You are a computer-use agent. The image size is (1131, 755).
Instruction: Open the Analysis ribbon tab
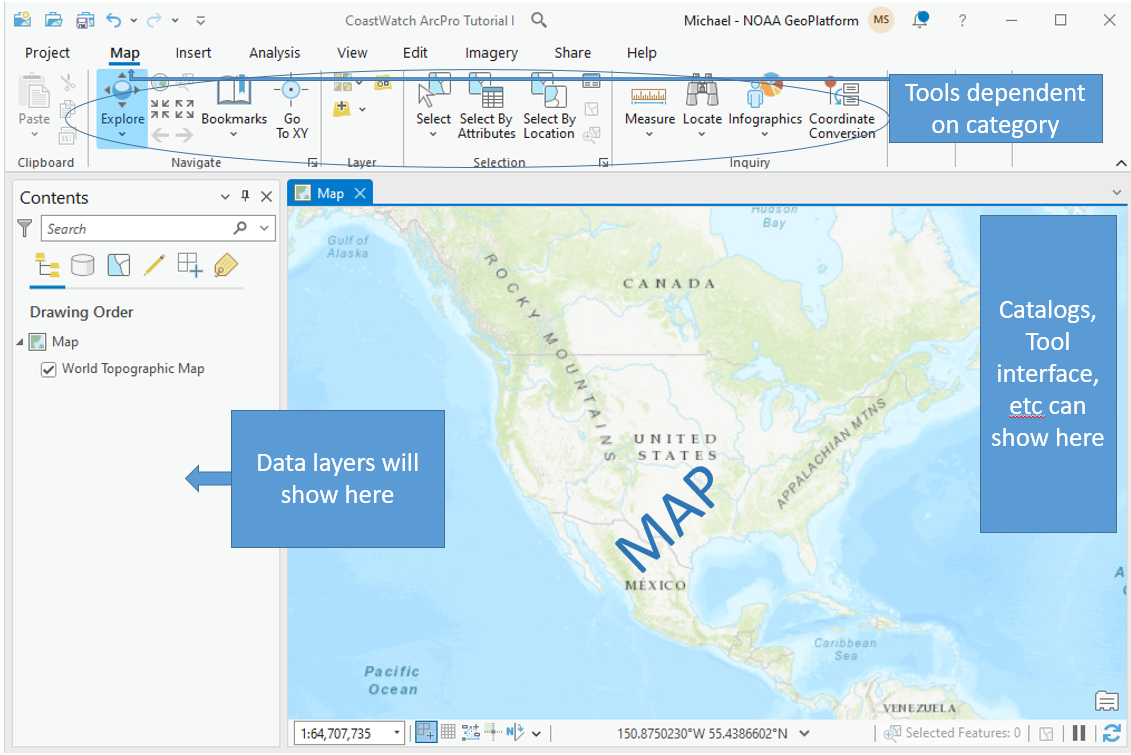274,53
